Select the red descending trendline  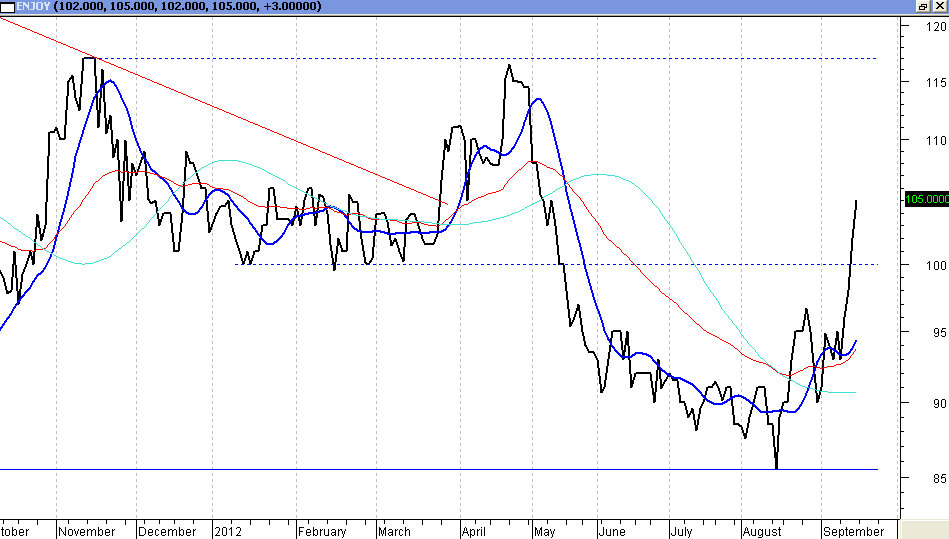223,111
